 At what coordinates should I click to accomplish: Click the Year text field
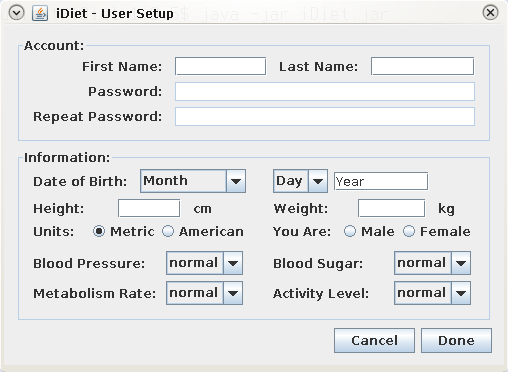pyautogui.click(x=381, y=181)
